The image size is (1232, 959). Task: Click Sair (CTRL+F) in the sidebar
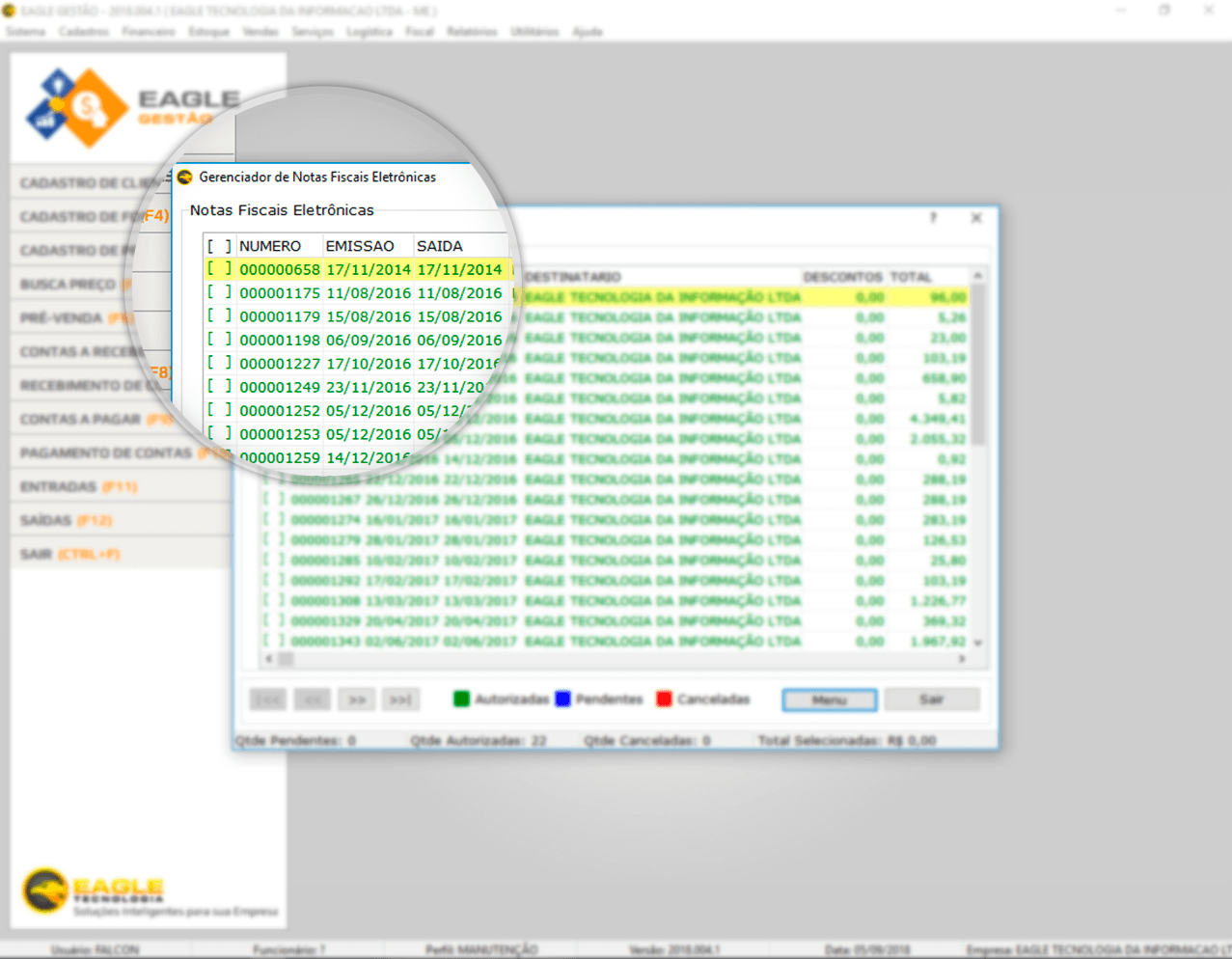point(122,555)
